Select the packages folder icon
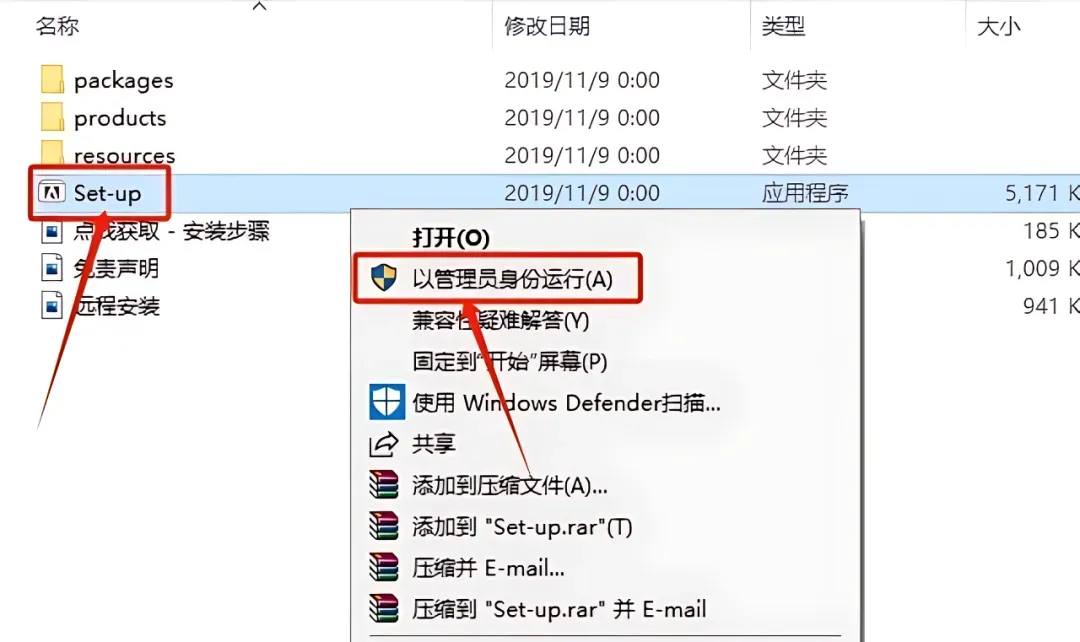Image resolution: width=1080 pixels, height=642 pixels. point(52,80)
